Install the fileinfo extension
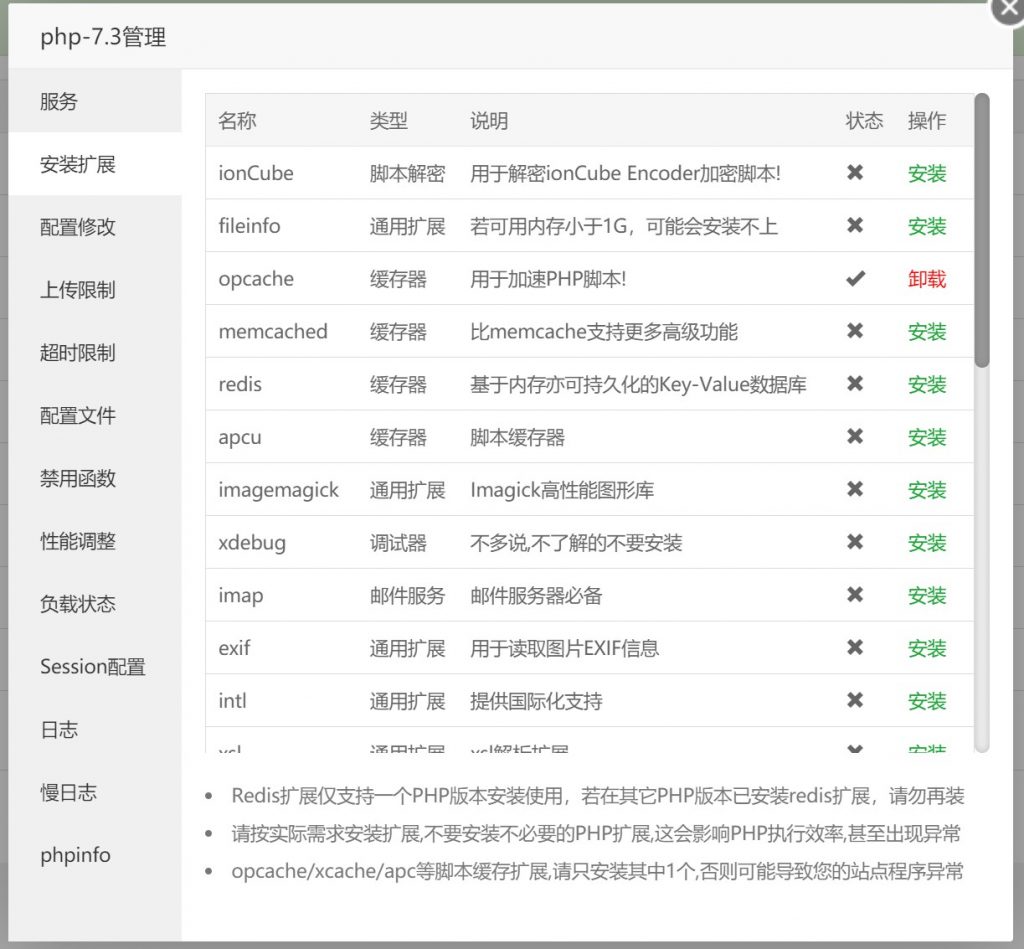This screenshot has height=949, width=1024. tap(926, 226)
